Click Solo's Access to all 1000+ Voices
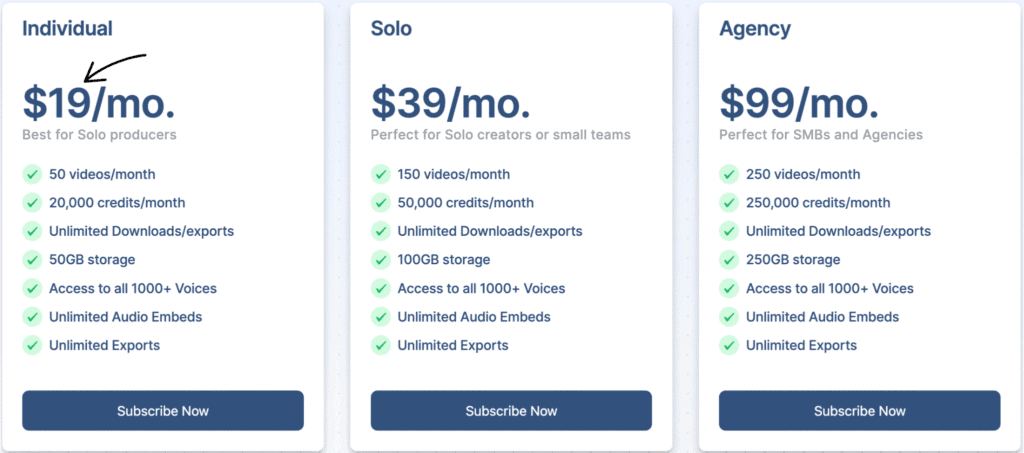 coord(481,289)
